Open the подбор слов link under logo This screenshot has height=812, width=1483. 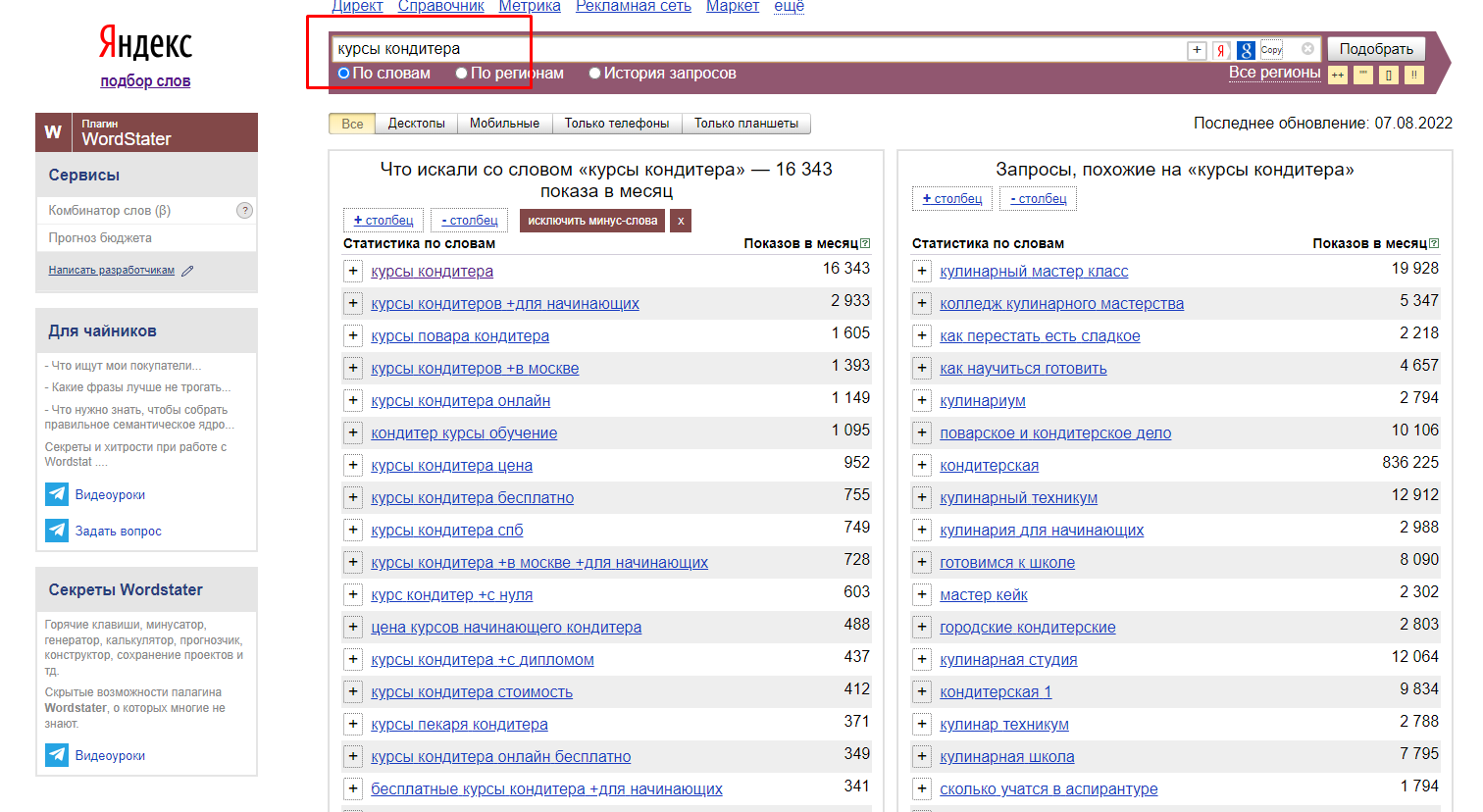click(x=145, y=81)
